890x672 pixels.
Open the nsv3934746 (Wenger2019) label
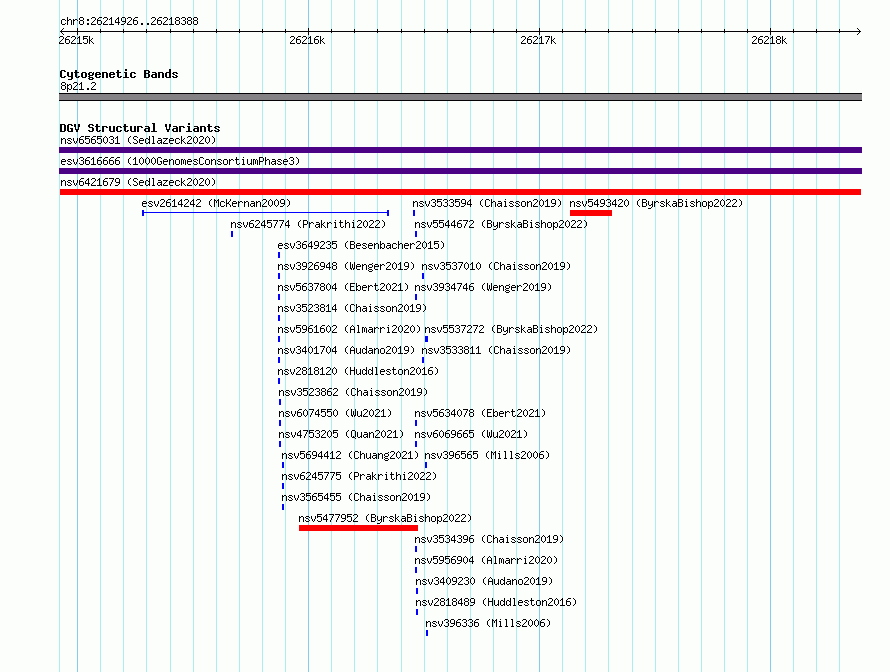tap(483, 287)
